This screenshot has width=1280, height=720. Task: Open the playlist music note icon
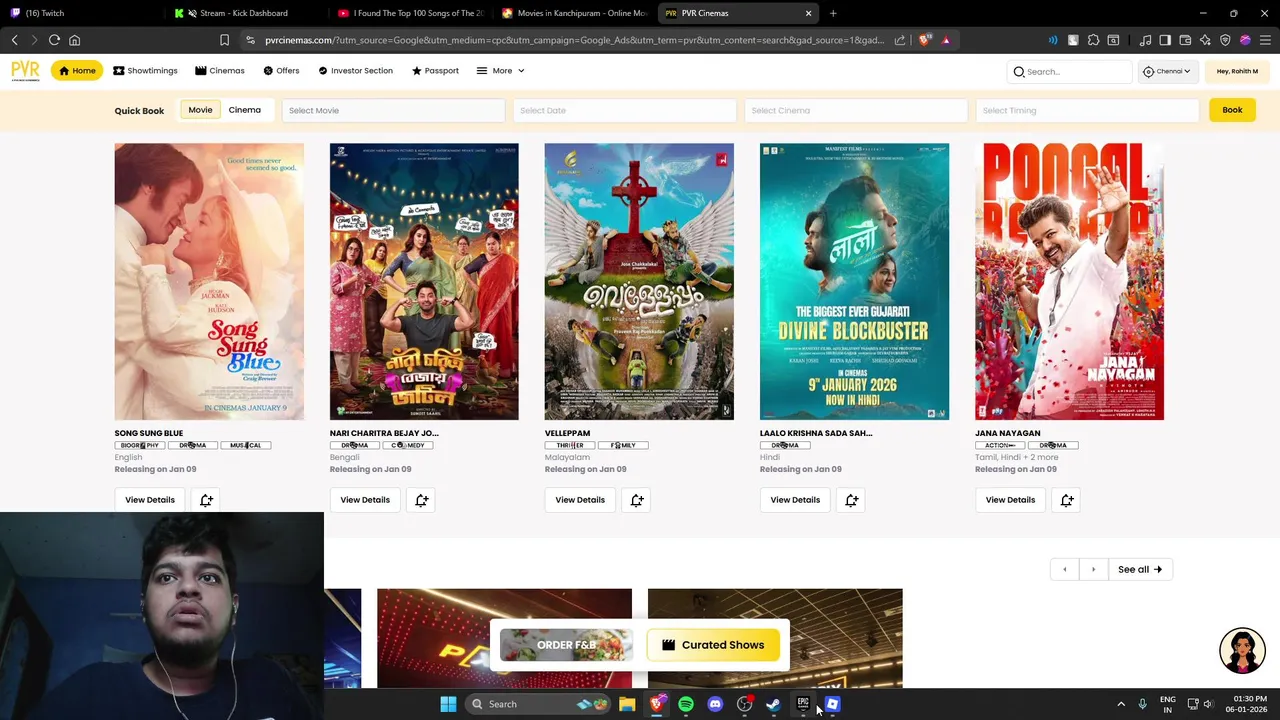(1146, 40)
